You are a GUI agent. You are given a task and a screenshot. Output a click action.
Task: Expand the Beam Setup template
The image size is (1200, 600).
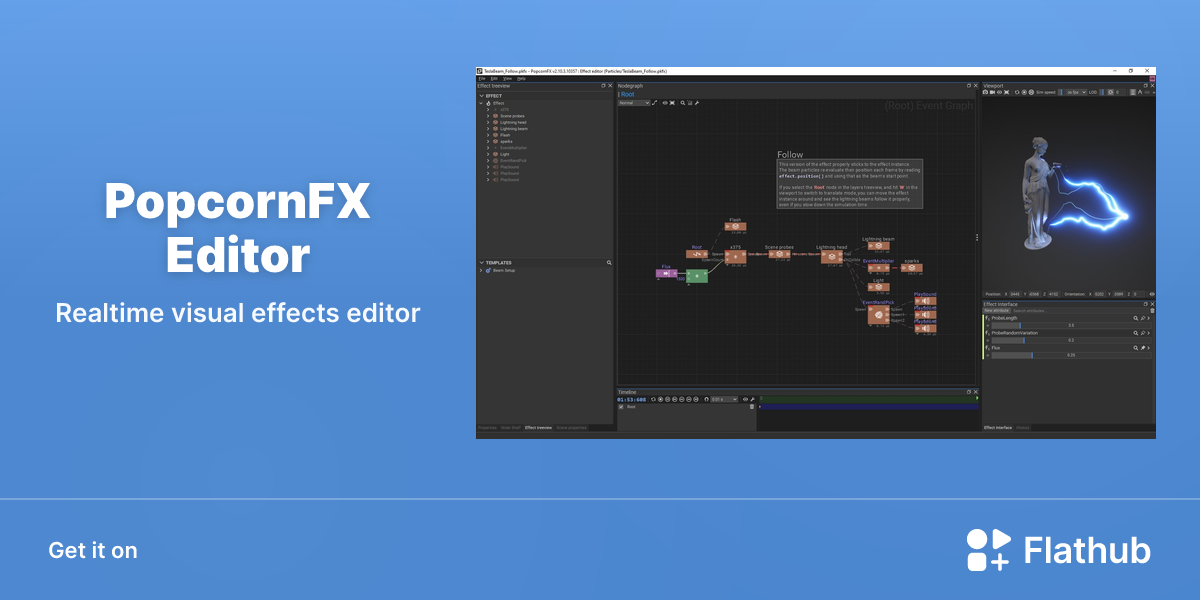[x=481, y=270]
